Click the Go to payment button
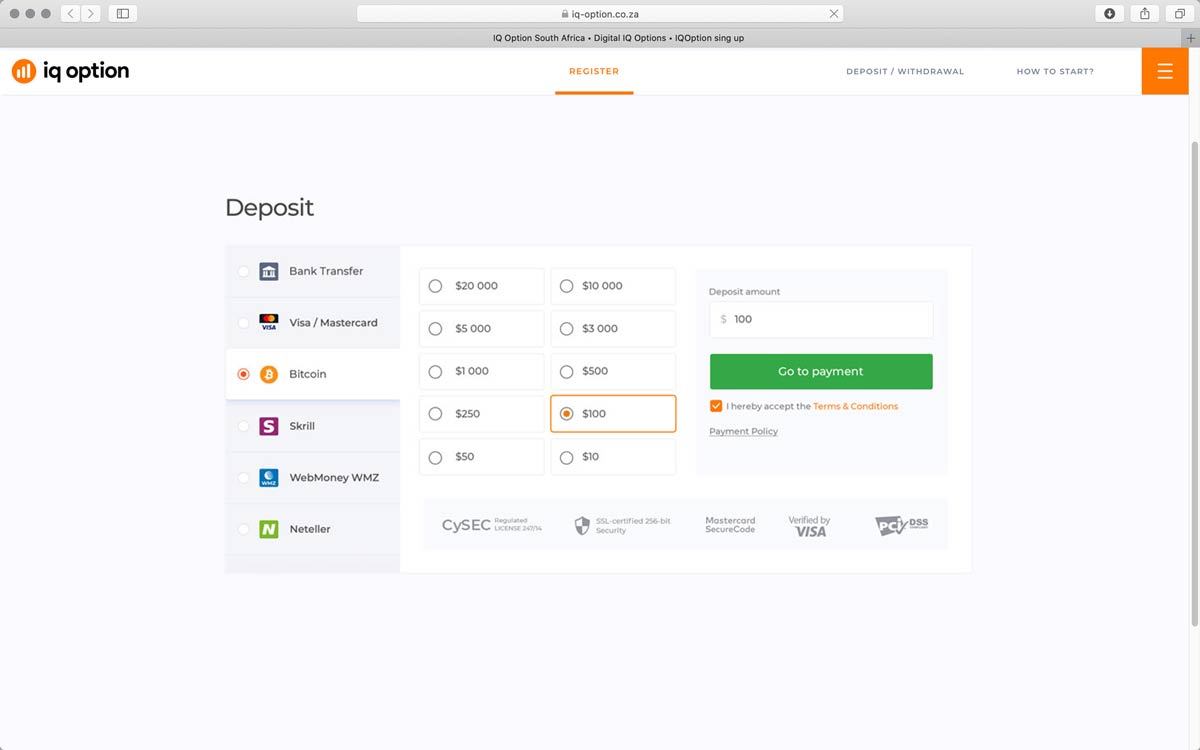 click(x=821, y=371)
